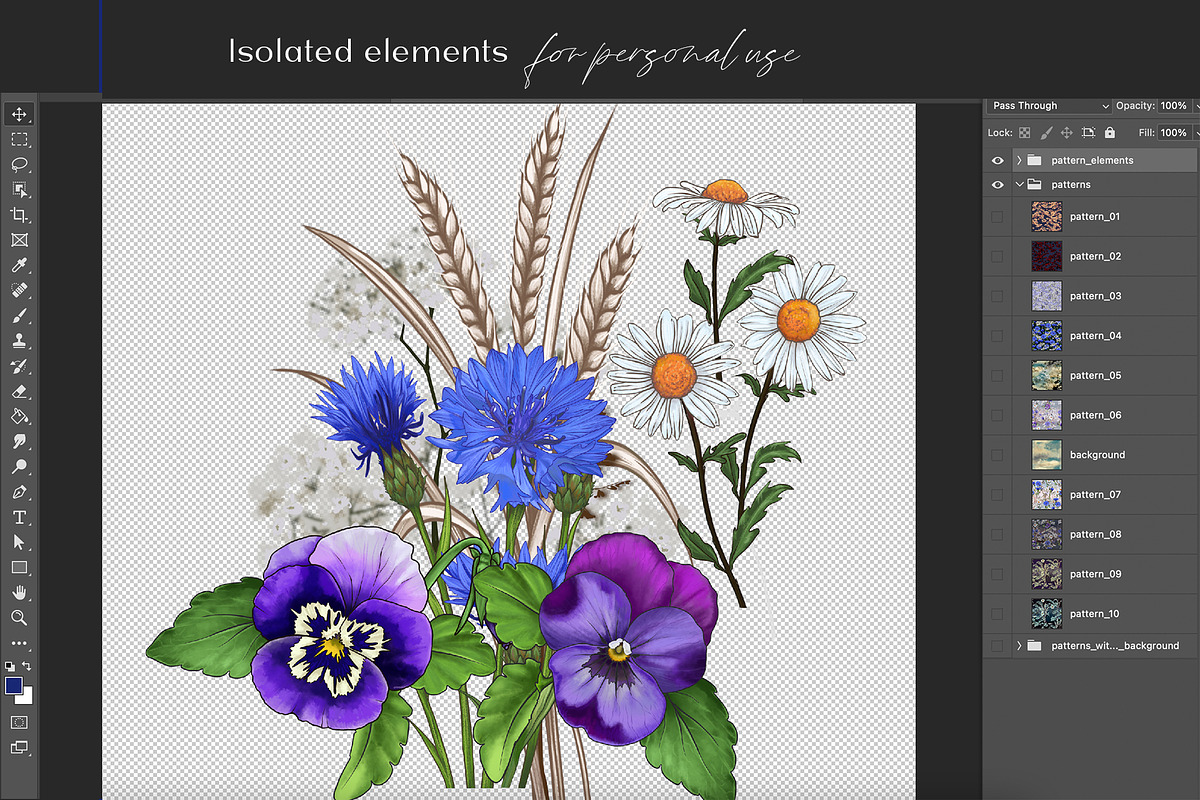
Task: Select the Path Selection tool
Action: pos(19,542)
